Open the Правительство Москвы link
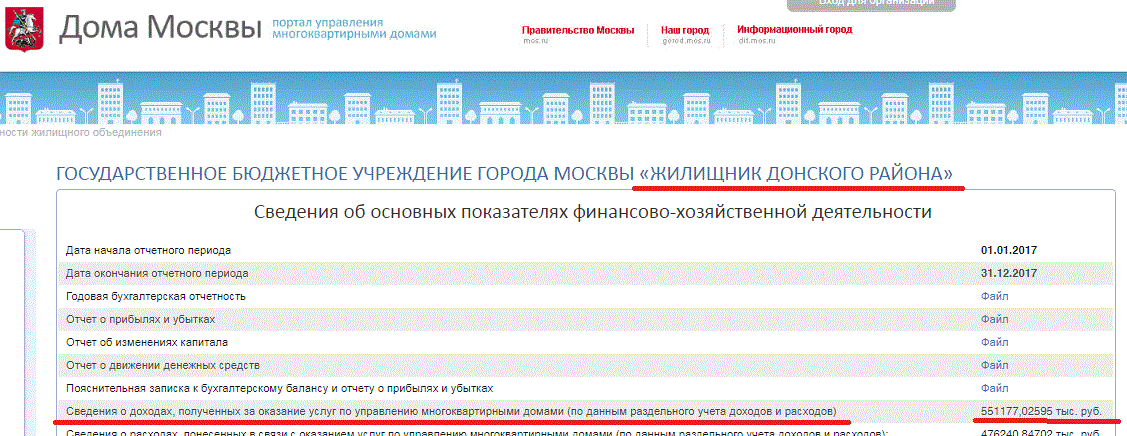This screenshot has height=436, width=1127. pos(578,30)
